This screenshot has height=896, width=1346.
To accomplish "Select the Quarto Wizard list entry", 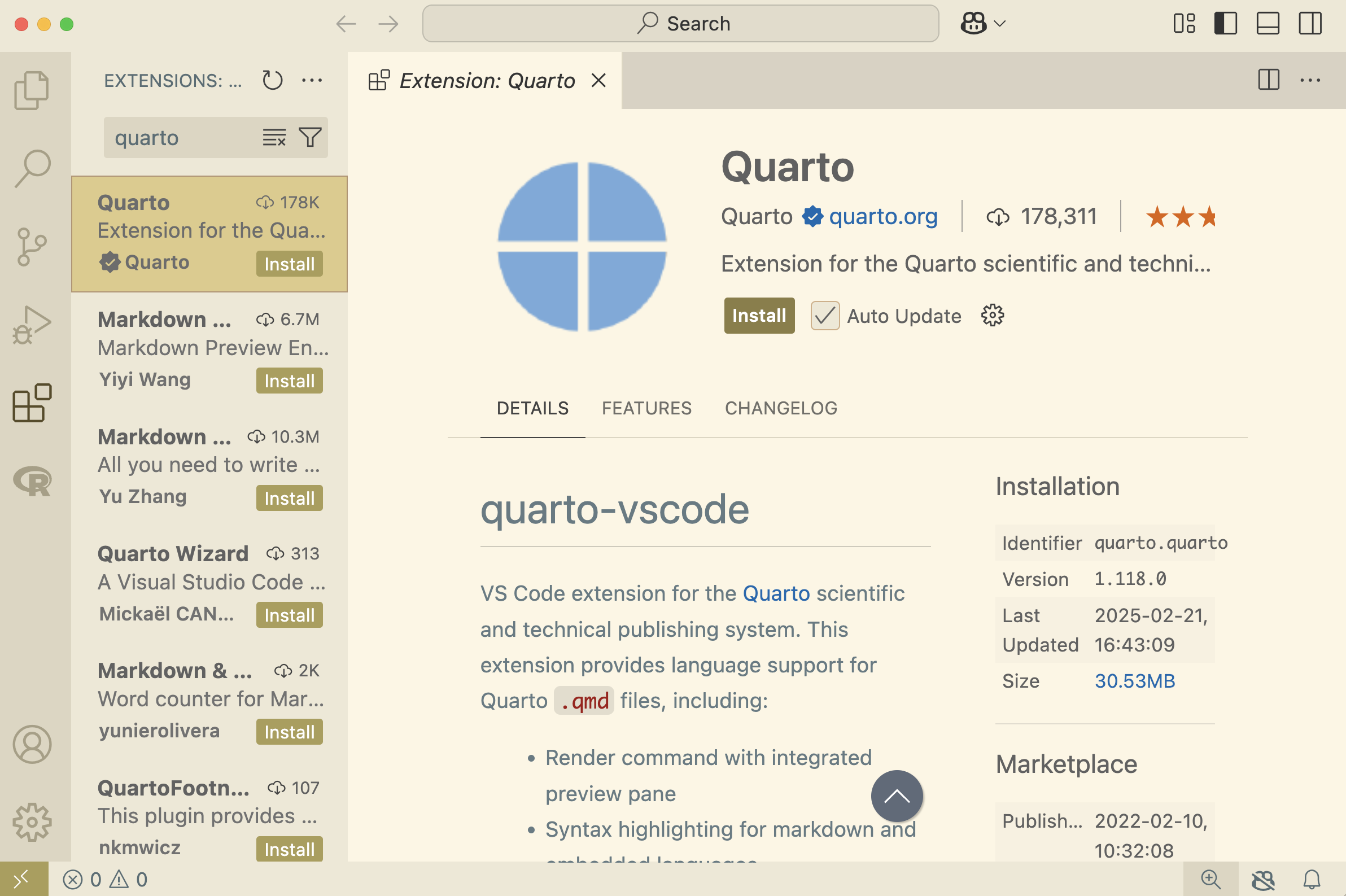I will pyautogui.click(x=209, y=585).
